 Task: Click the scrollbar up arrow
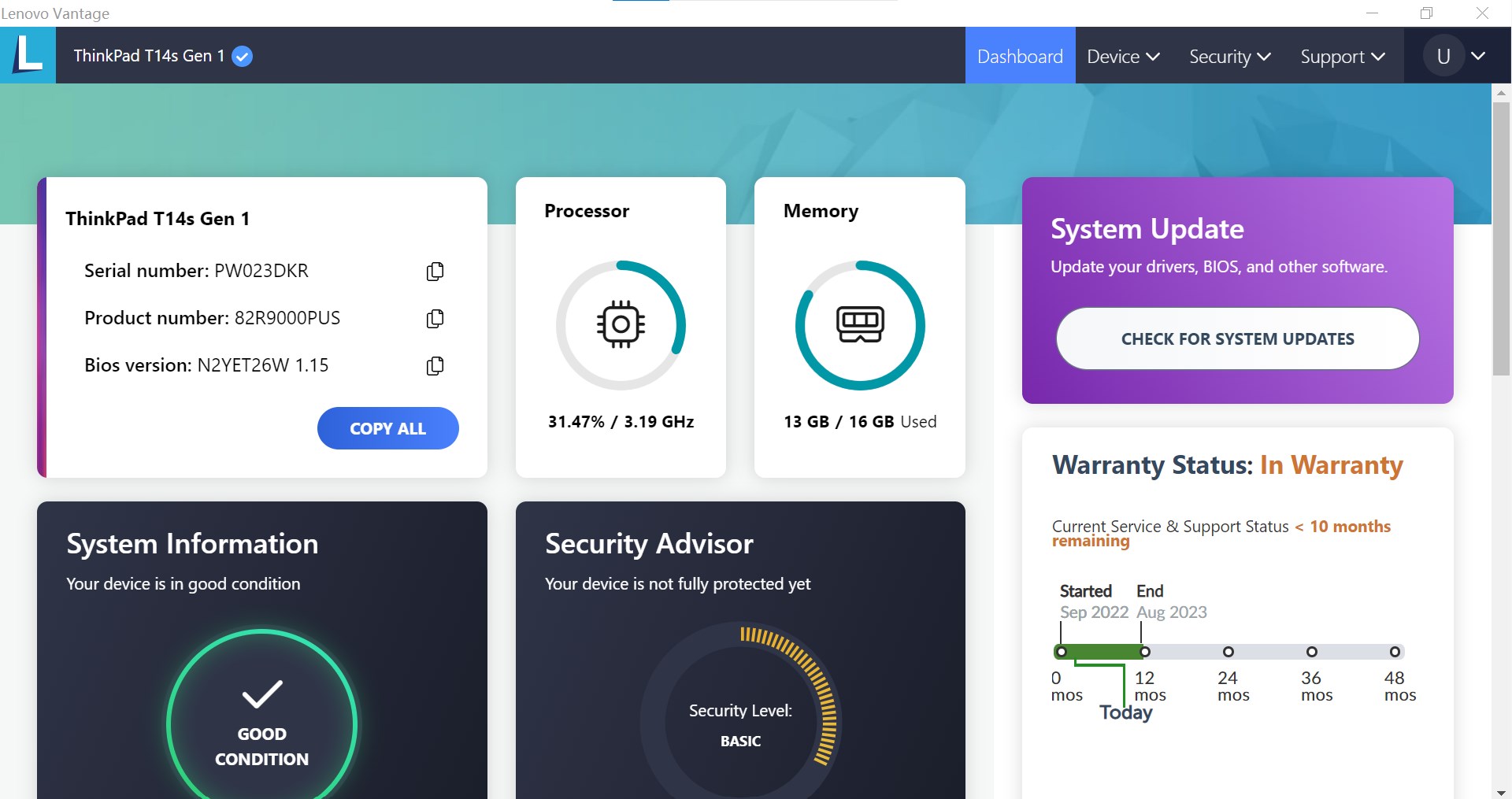click(x=1501, y=92)
